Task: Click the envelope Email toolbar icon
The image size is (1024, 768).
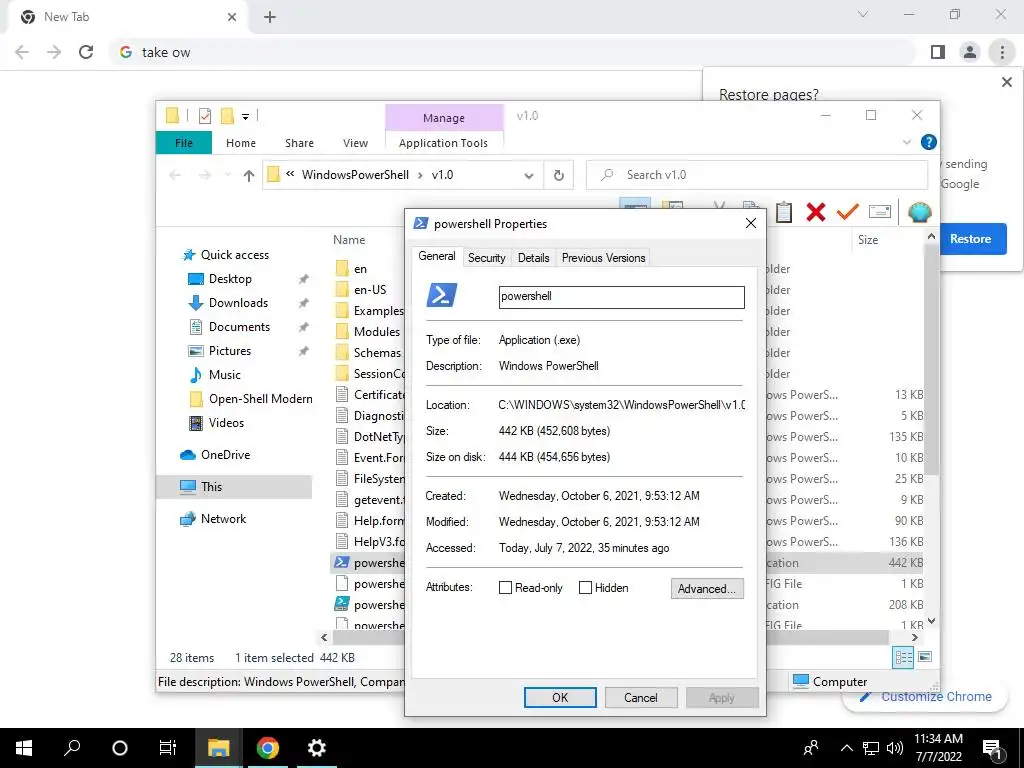Action: (880, 212)
